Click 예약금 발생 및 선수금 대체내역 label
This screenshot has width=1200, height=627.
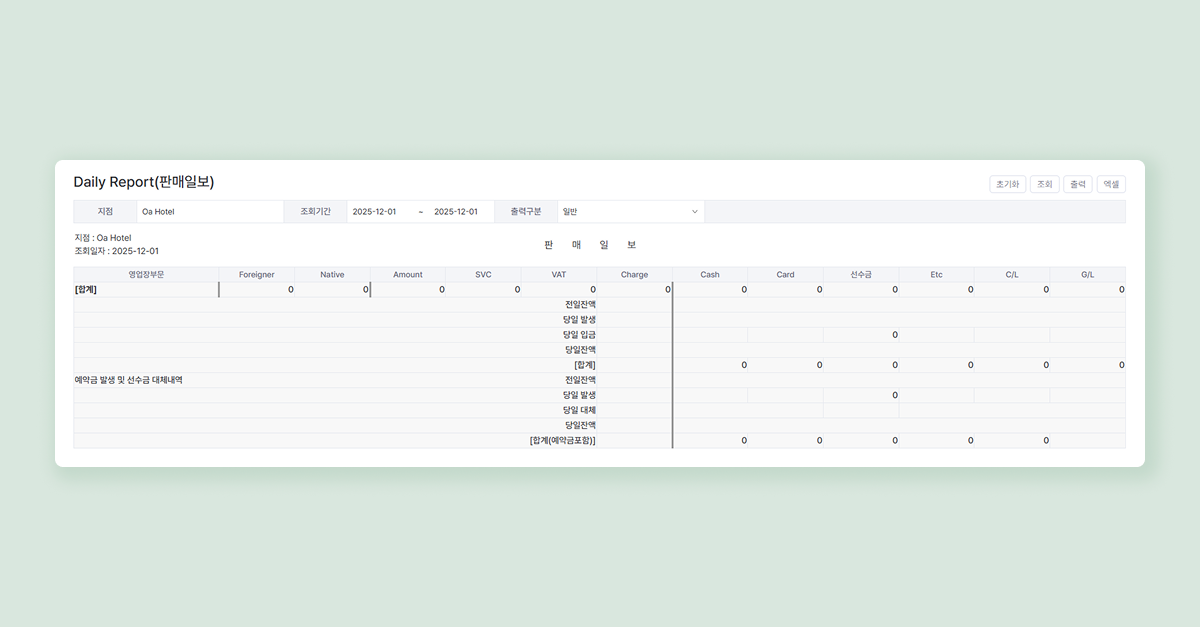(129, 380)
